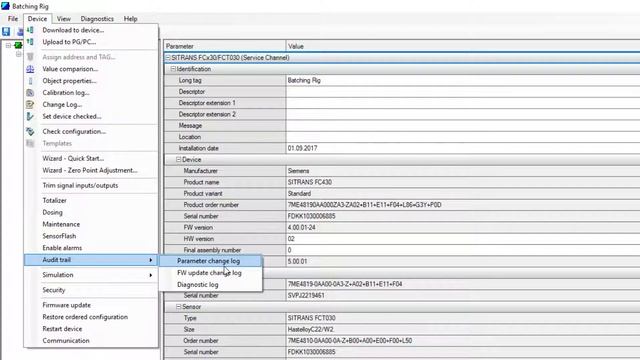Choose Download to device...
640x360 pixels.
click(x=73, y=30)
